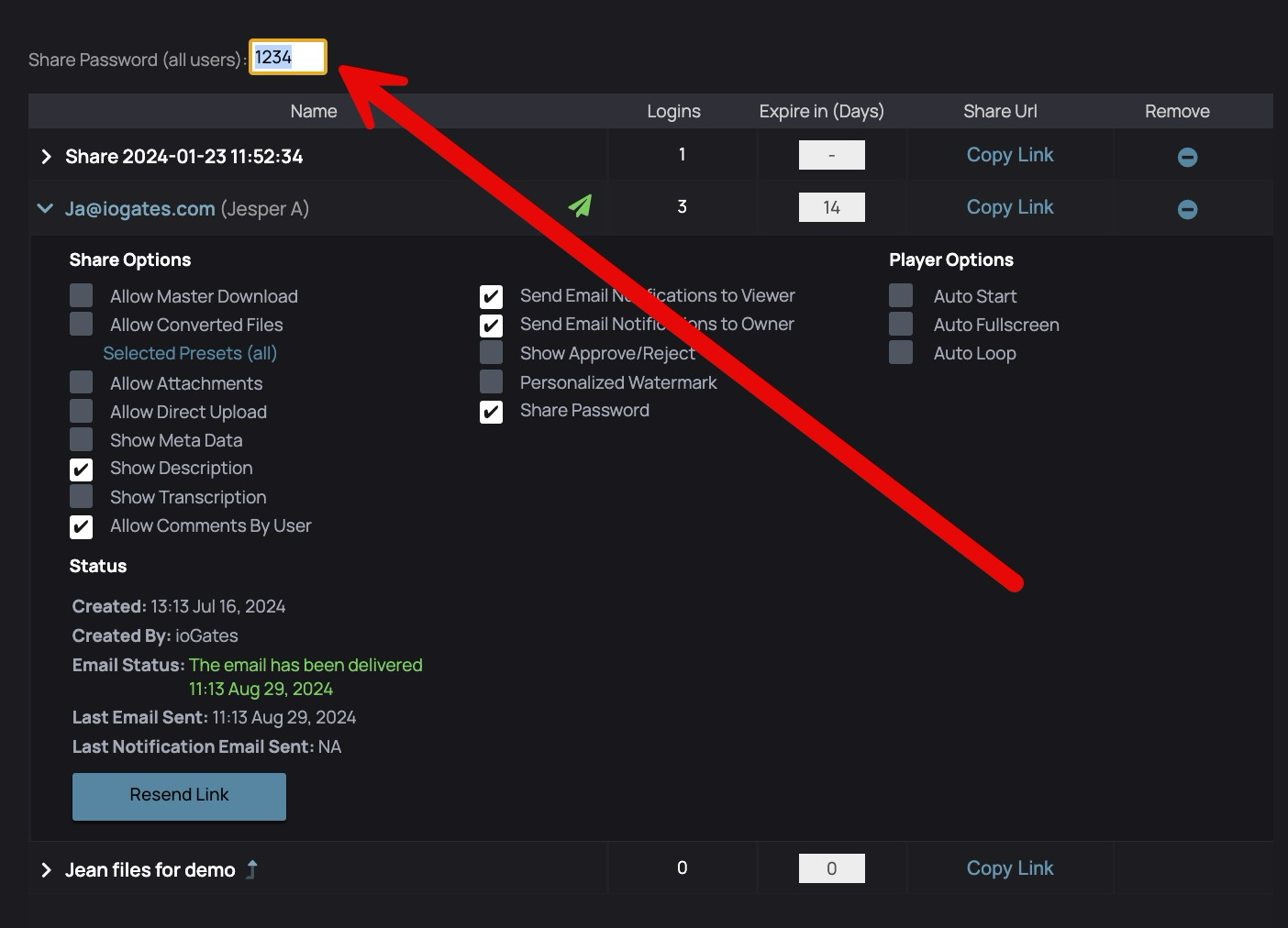
Task: Expand the Jean files for demo row
Action: click(x=46, y=870)
